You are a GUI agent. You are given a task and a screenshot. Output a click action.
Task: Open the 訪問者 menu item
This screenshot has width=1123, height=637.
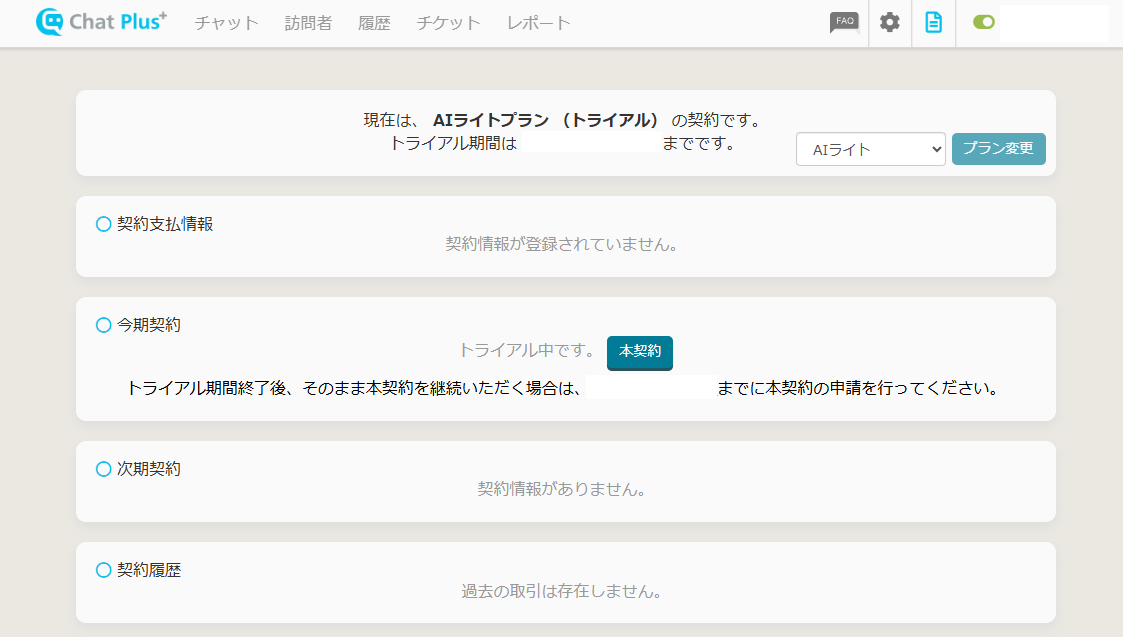click(308, 23)
